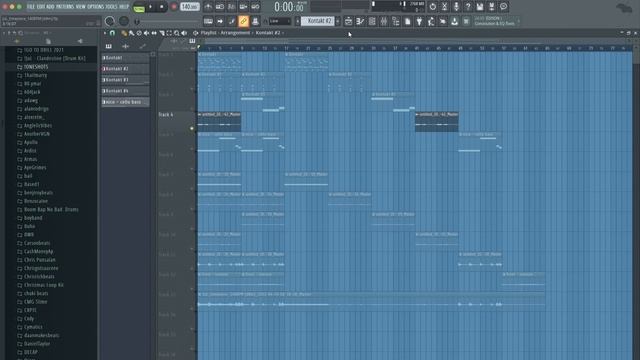Select the playlist mute tool
This screenshot has width=640, height=360.
(146, 33)
